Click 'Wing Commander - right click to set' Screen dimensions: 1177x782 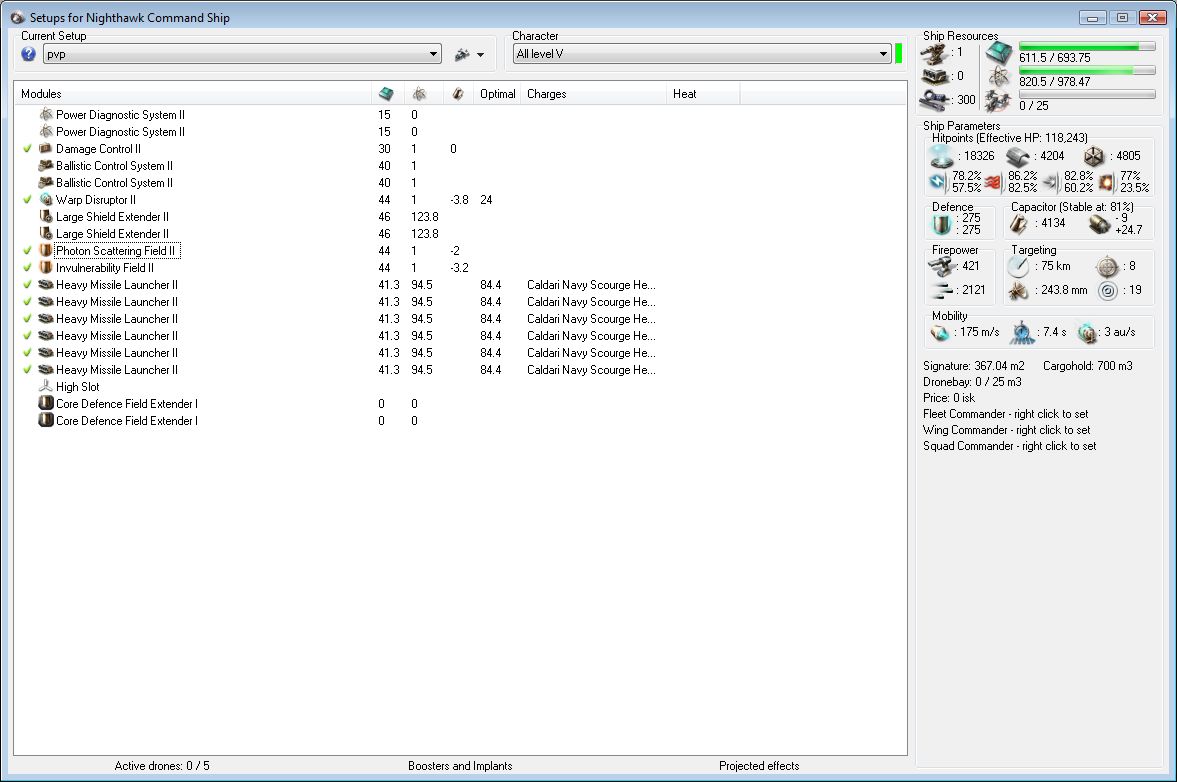click(x=1007, y=430)
